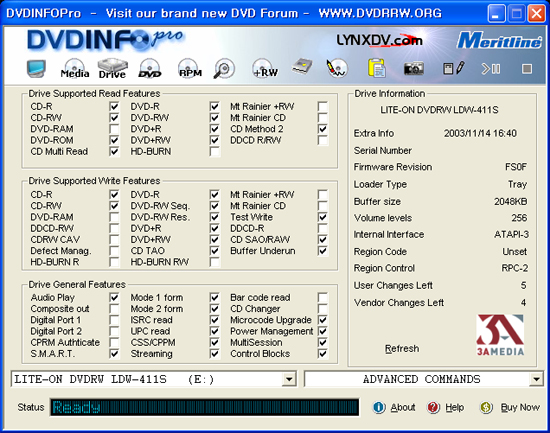Toggle CD Method 2 checkbox

point(322,129)
